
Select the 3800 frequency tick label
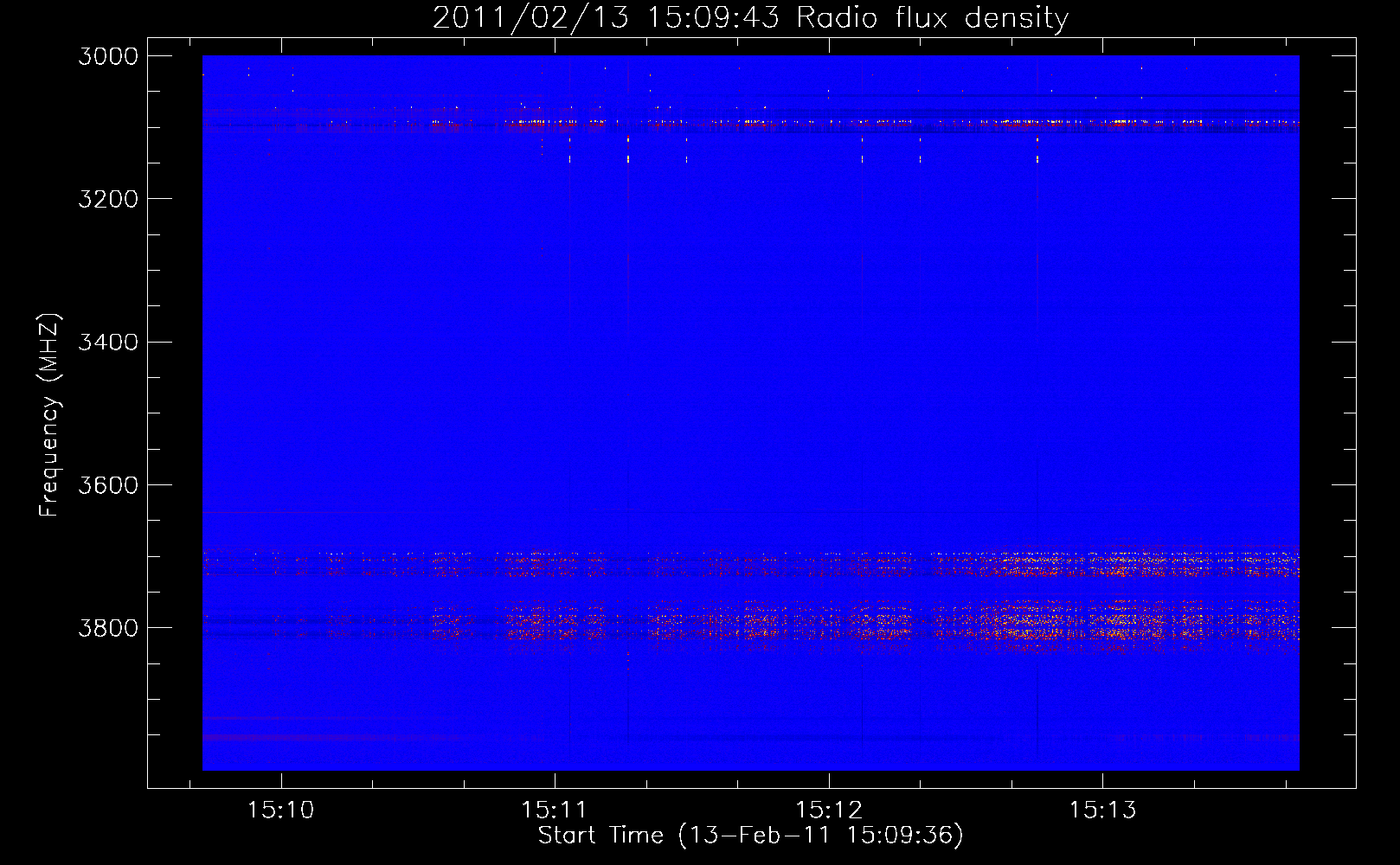[108, 627]
